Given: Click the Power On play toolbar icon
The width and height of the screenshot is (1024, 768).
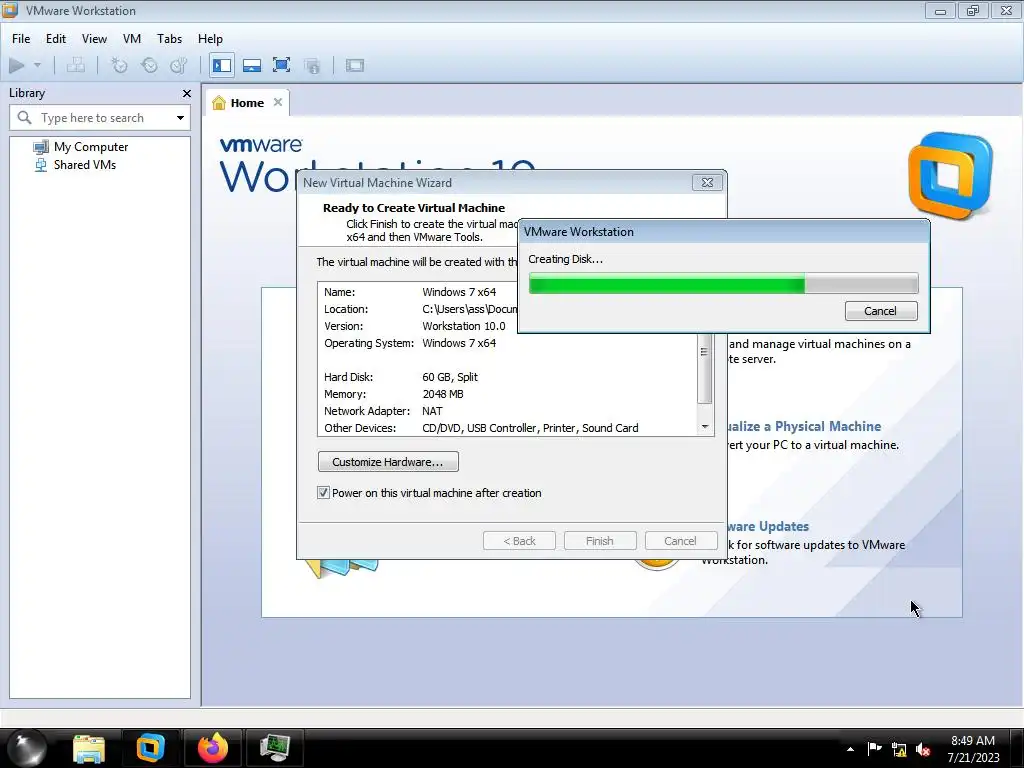Looking at the screenshot, I should [16, 65].
